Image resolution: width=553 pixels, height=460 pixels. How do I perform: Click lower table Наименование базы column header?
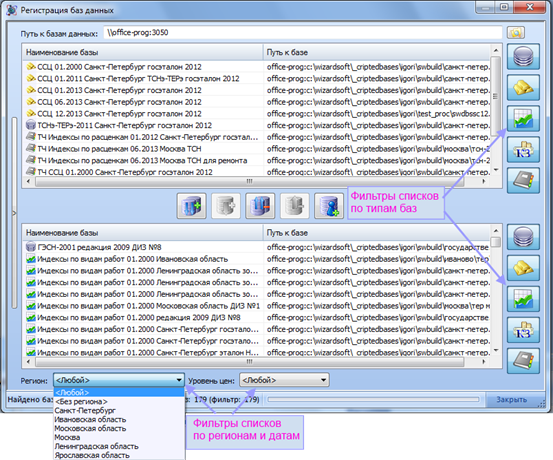click(x=142, y=233)
